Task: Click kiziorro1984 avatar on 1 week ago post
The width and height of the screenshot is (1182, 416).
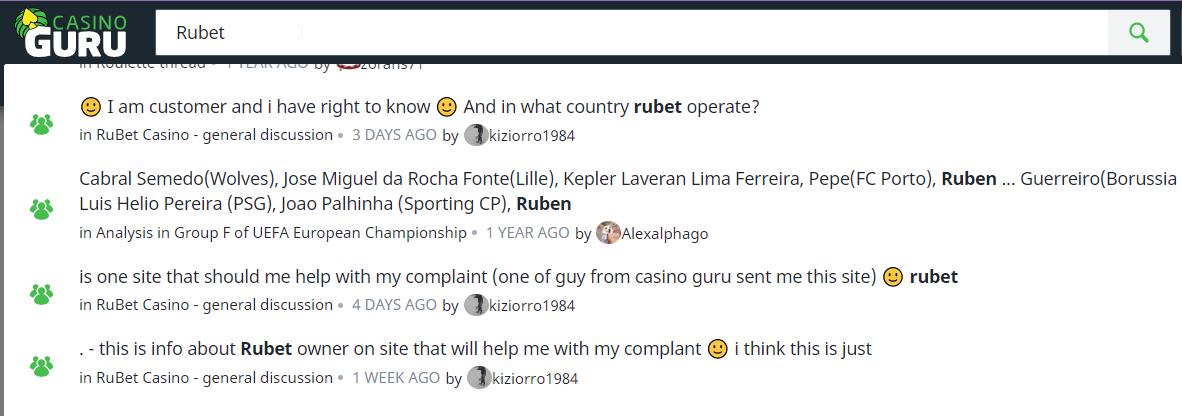Action: point(479,378)
